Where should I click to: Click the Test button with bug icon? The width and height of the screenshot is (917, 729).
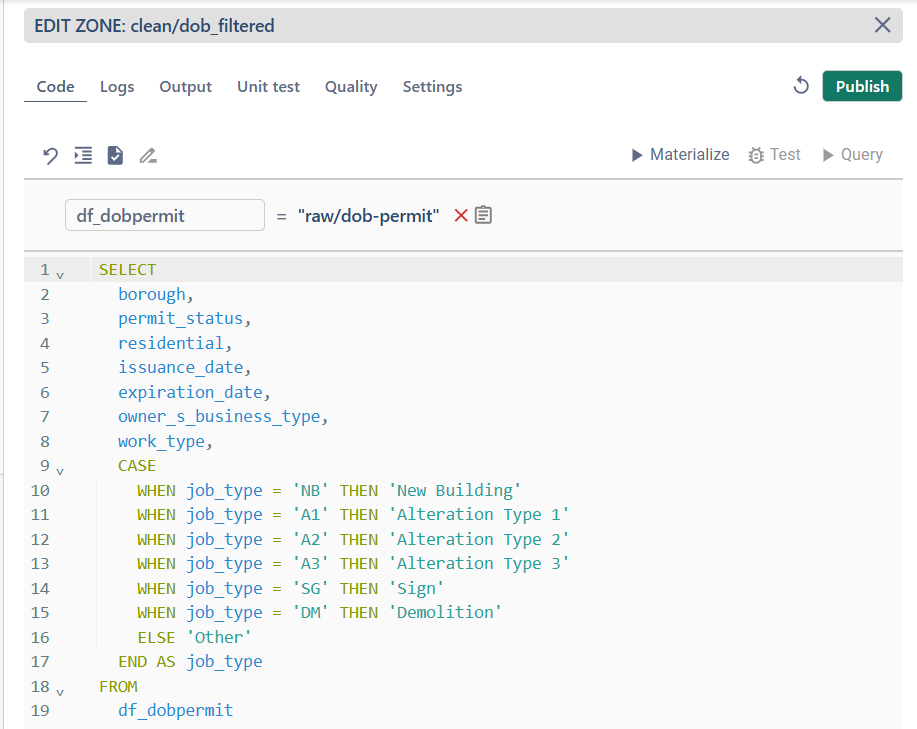[x=774, y=154]
